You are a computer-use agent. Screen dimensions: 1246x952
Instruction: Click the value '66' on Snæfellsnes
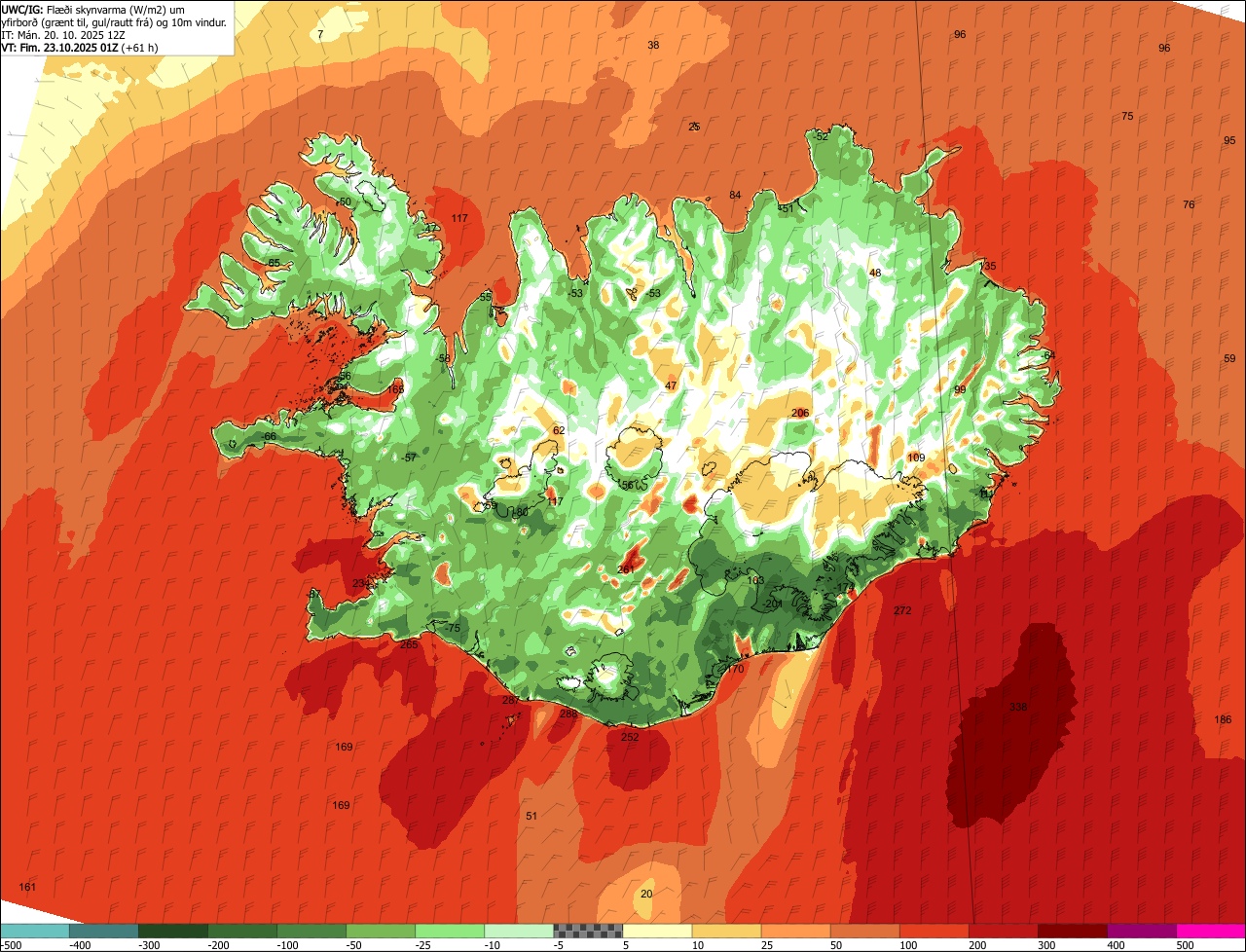271,436
